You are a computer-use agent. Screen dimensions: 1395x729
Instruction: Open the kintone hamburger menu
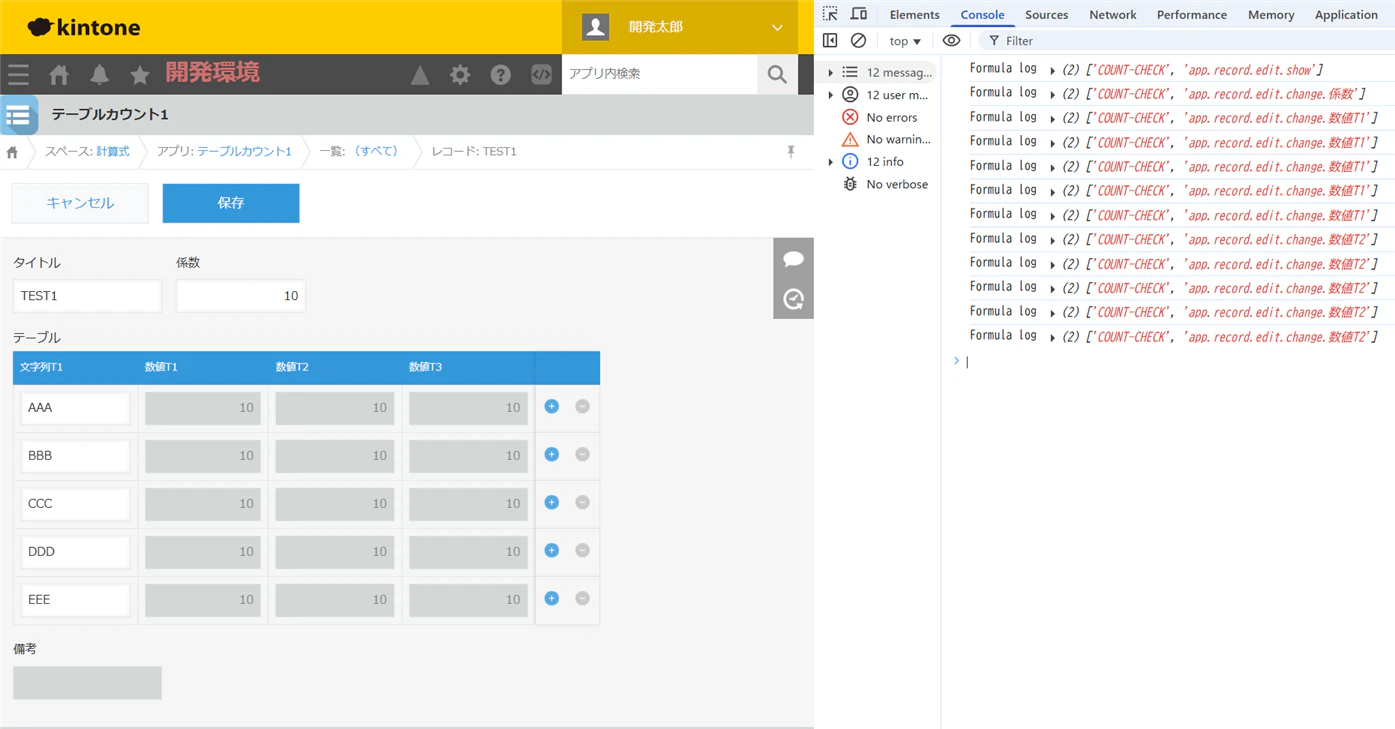pos(18,75)
